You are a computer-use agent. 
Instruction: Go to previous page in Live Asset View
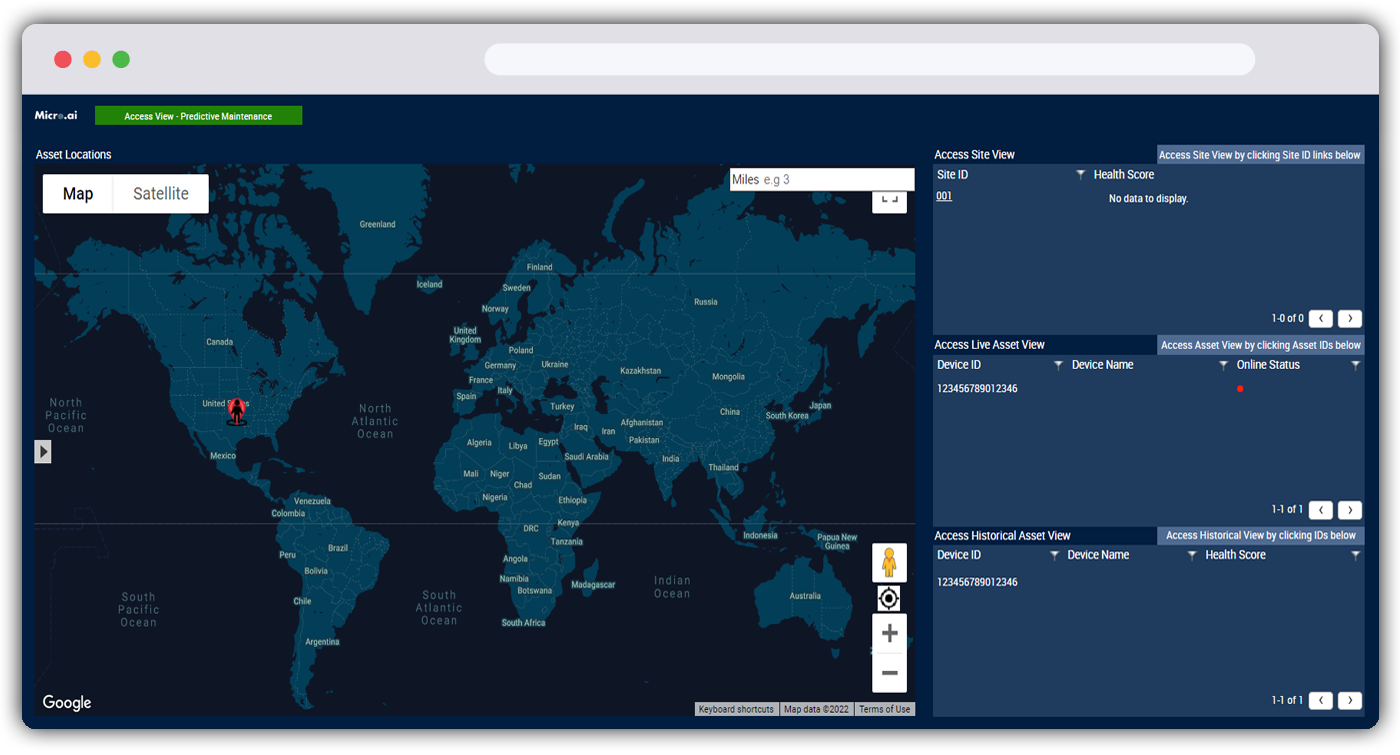click(1320, 510)
